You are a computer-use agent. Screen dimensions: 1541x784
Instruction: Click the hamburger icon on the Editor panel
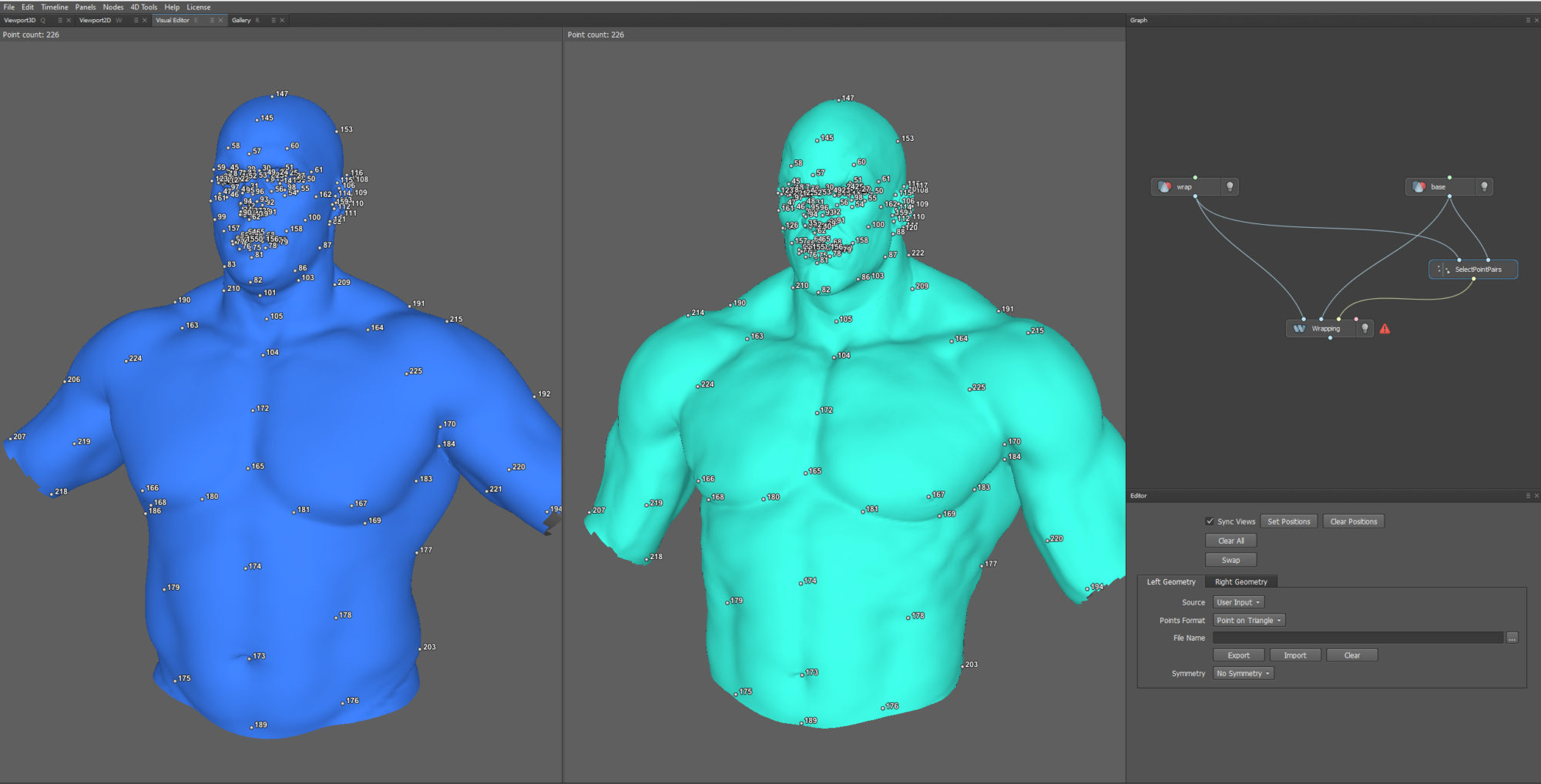pyautogui.click(x=1528, y=496)
